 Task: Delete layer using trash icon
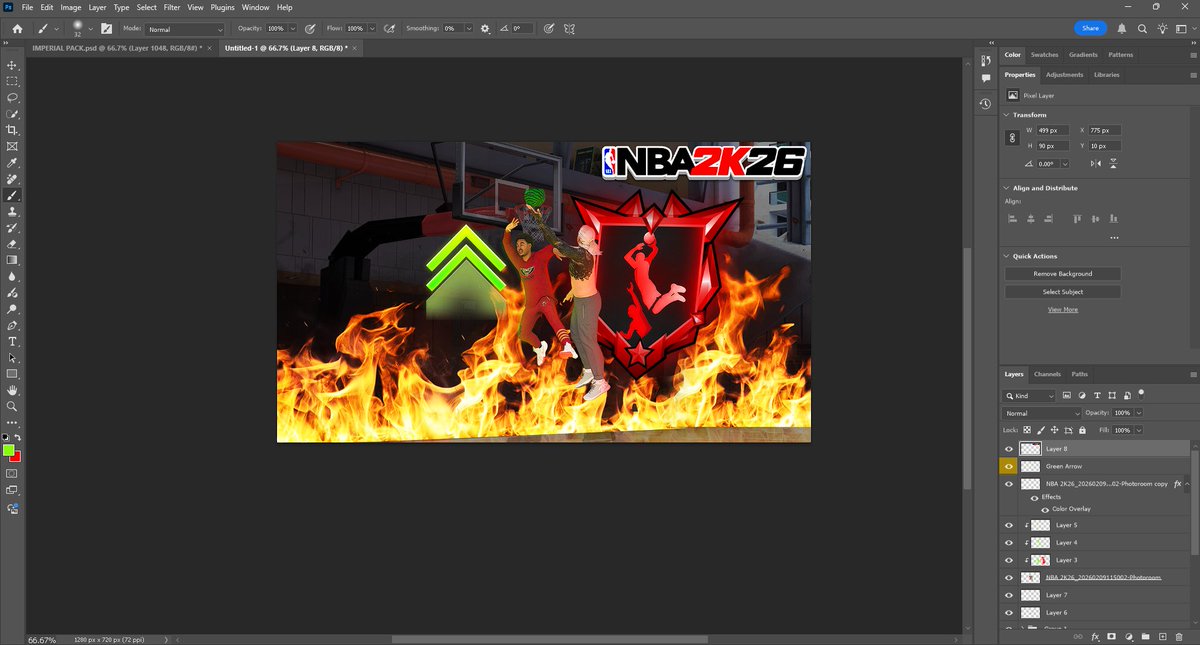click(x=1178, y=636)
